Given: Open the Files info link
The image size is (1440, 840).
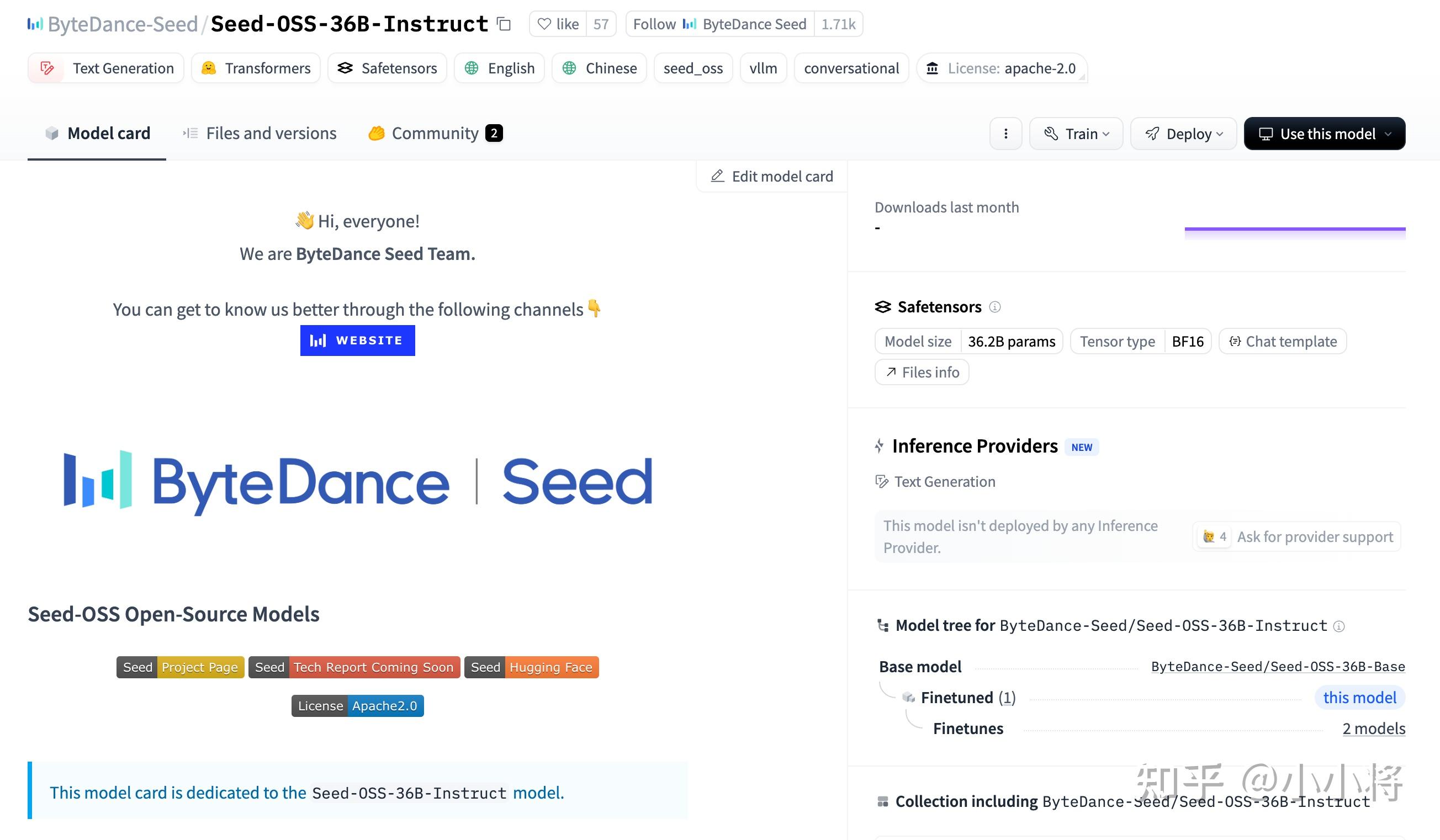Looking at the screenshot, I should 921,372.
